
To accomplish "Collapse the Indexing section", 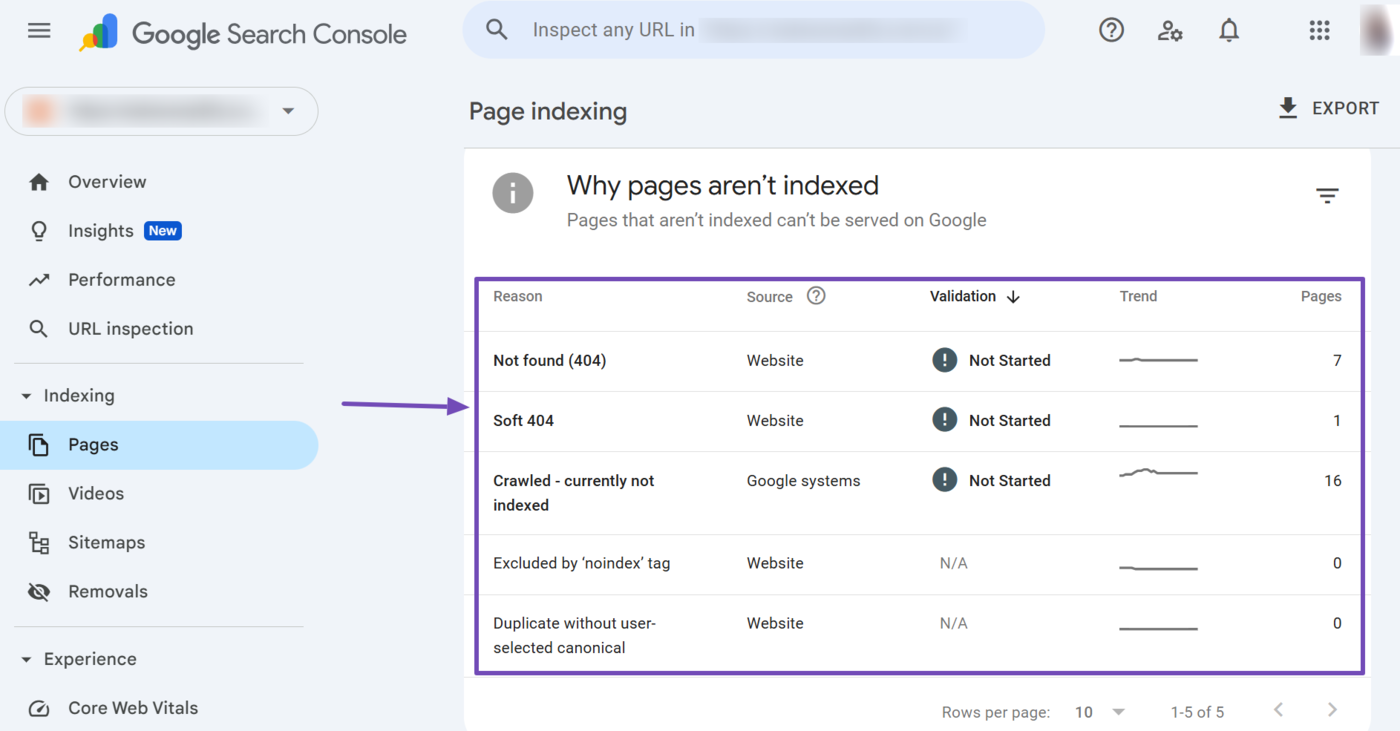I will click(x=27, y=396).
